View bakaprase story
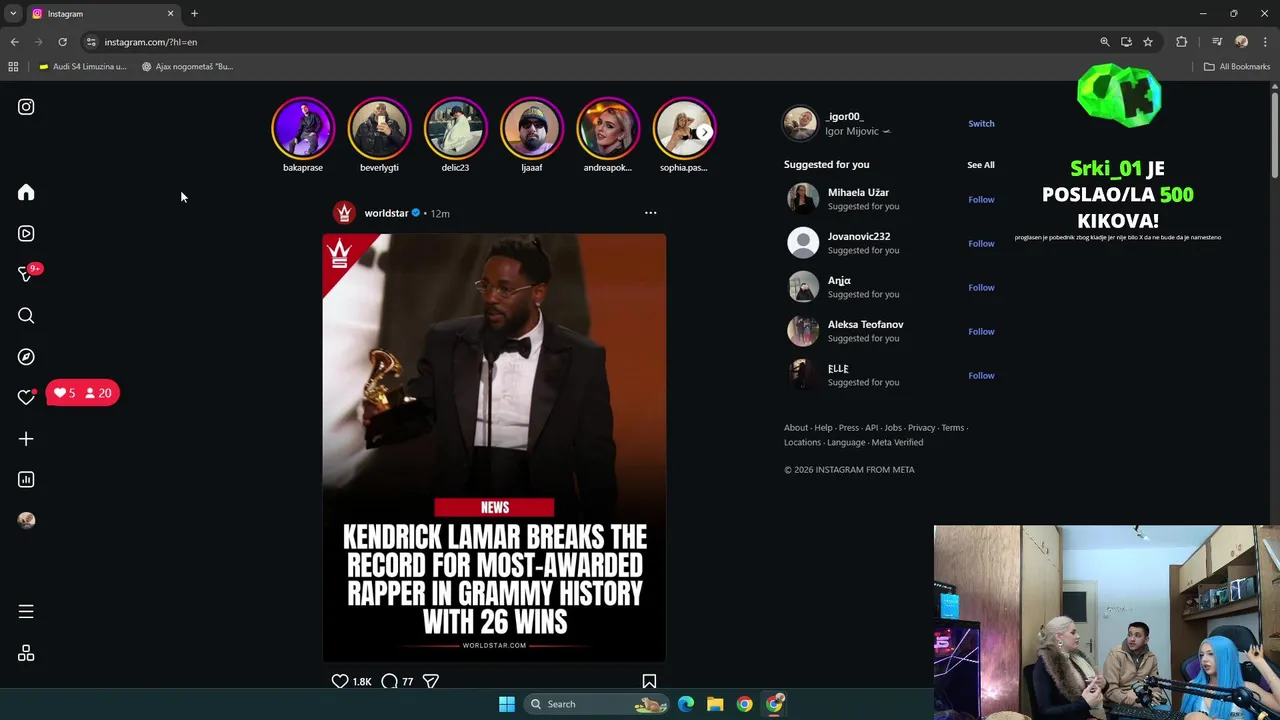This screenshot has height=720, width=1280. pos(303,129)
